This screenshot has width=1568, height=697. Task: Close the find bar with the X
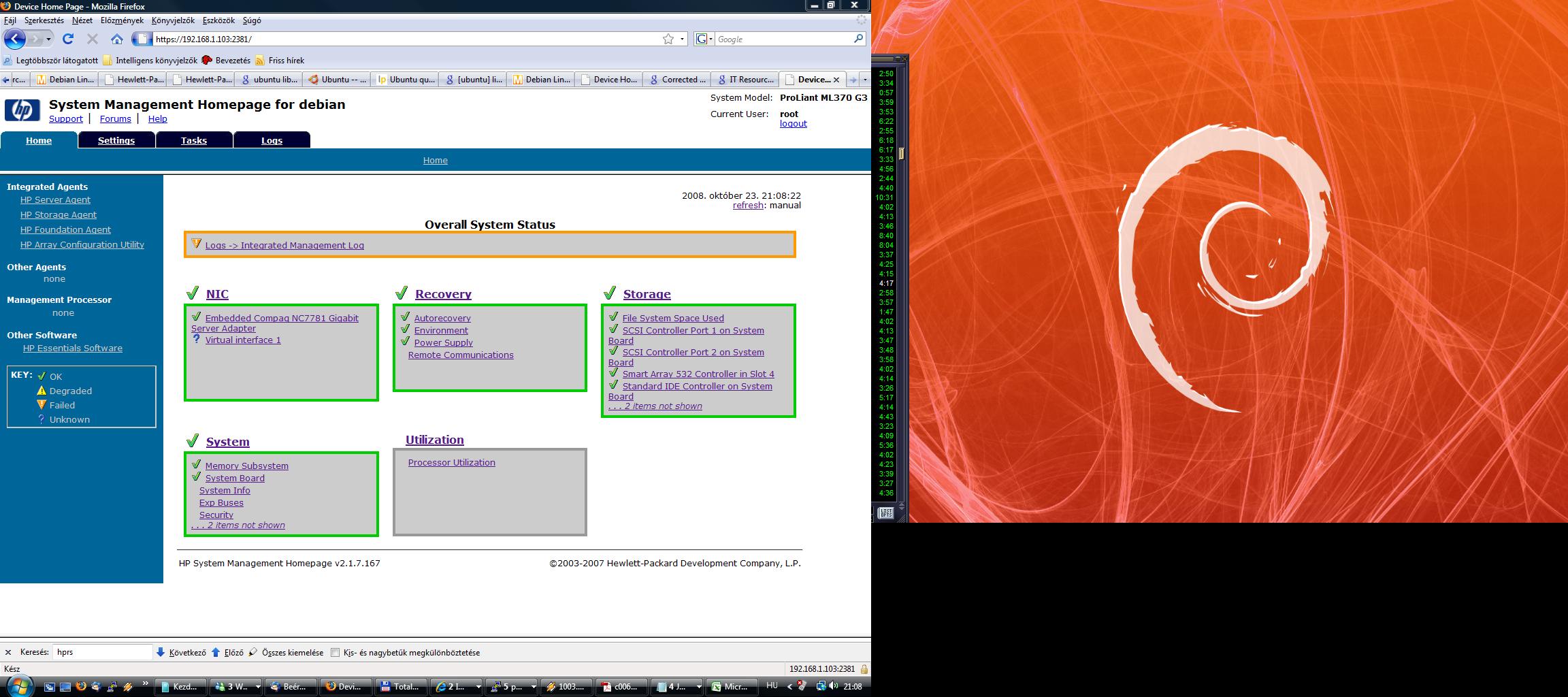[8, 652]
